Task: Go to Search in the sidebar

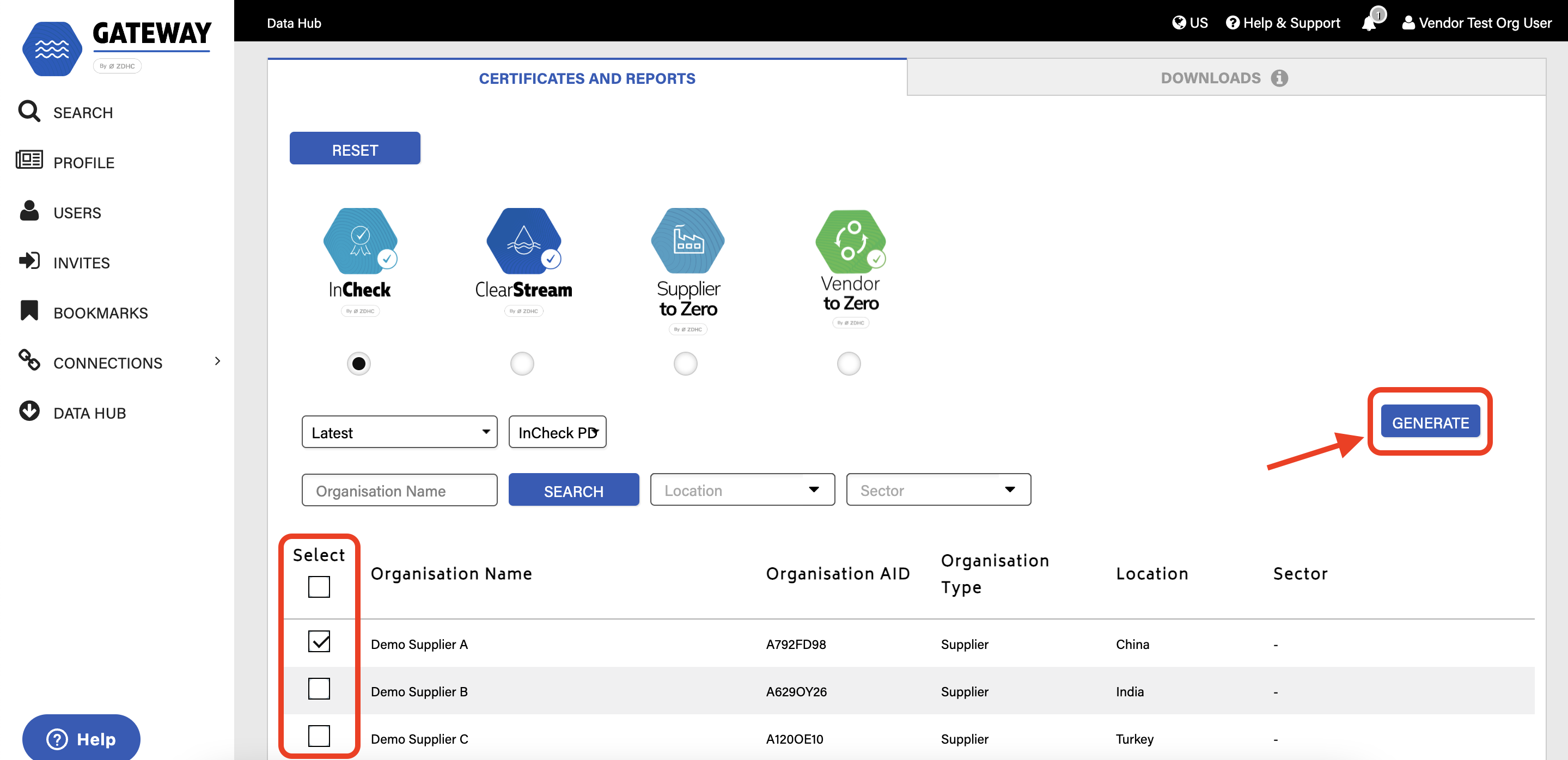Action: [x=83, y=113]
